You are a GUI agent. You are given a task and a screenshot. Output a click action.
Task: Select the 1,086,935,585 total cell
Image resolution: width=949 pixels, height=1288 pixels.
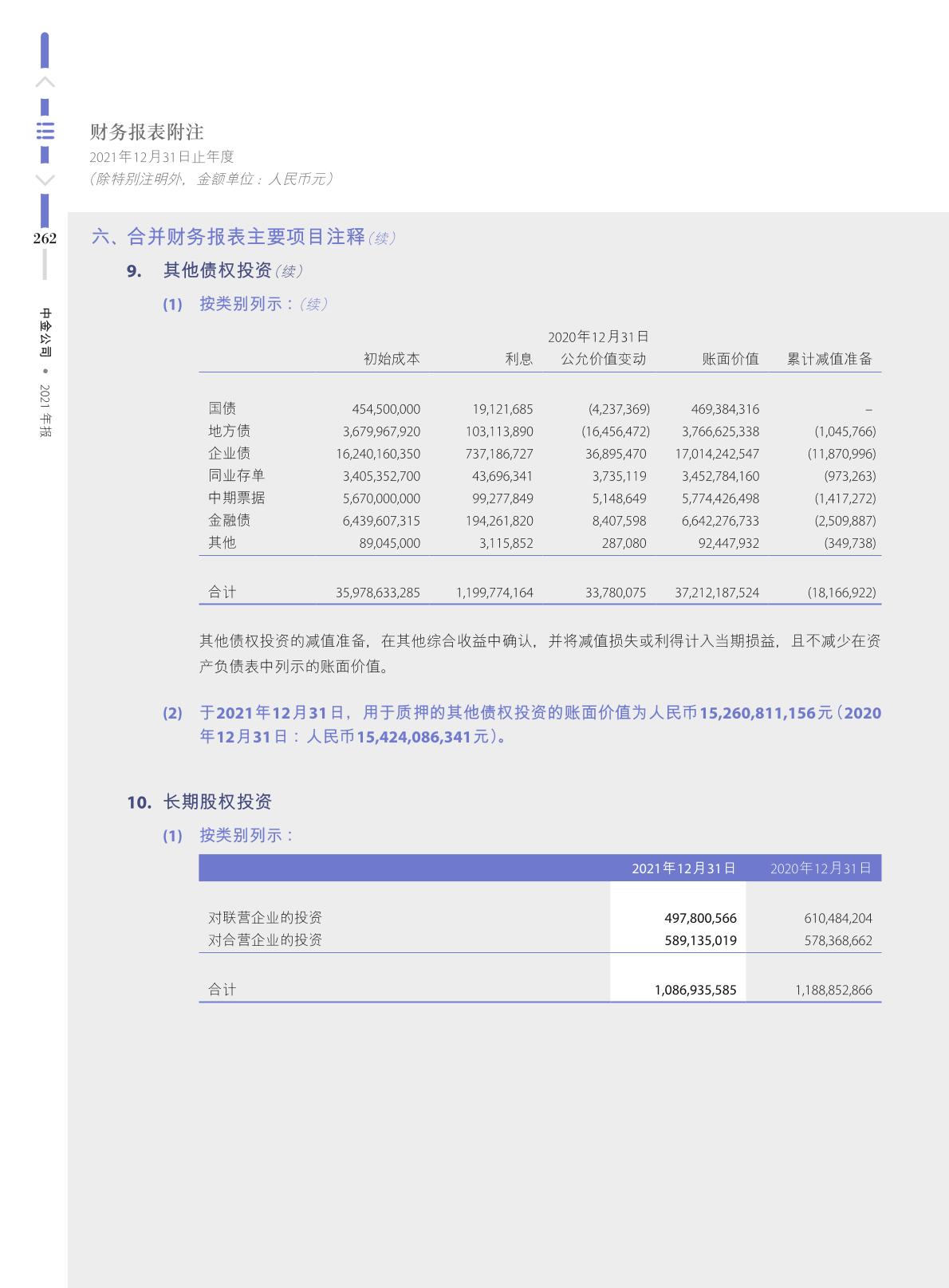tap(695, 990)
